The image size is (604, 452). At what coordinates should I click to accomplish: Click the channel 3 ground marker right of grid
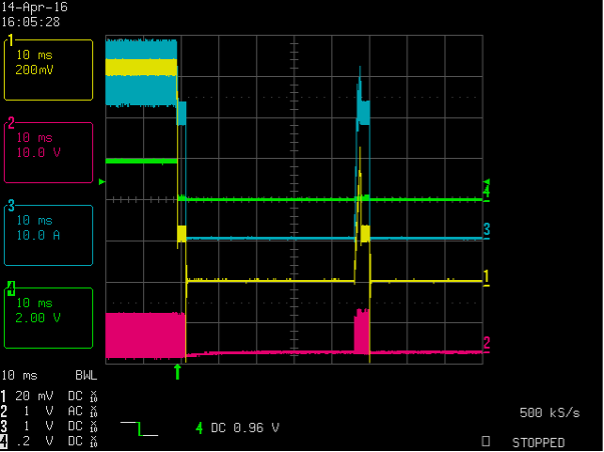pyautogui.click(x=487, y=230)
